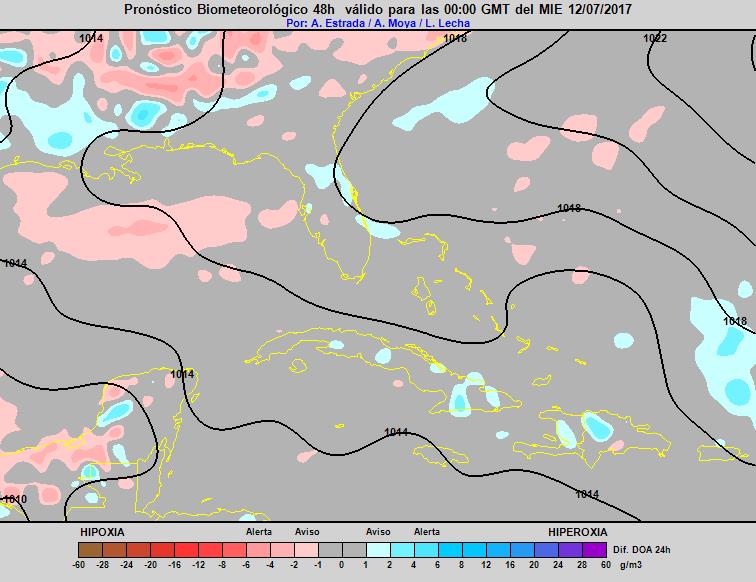
Task: Pick the pale cyan swatch between 1 and 2
Action: pyautogui.click(x=378, y=550)
